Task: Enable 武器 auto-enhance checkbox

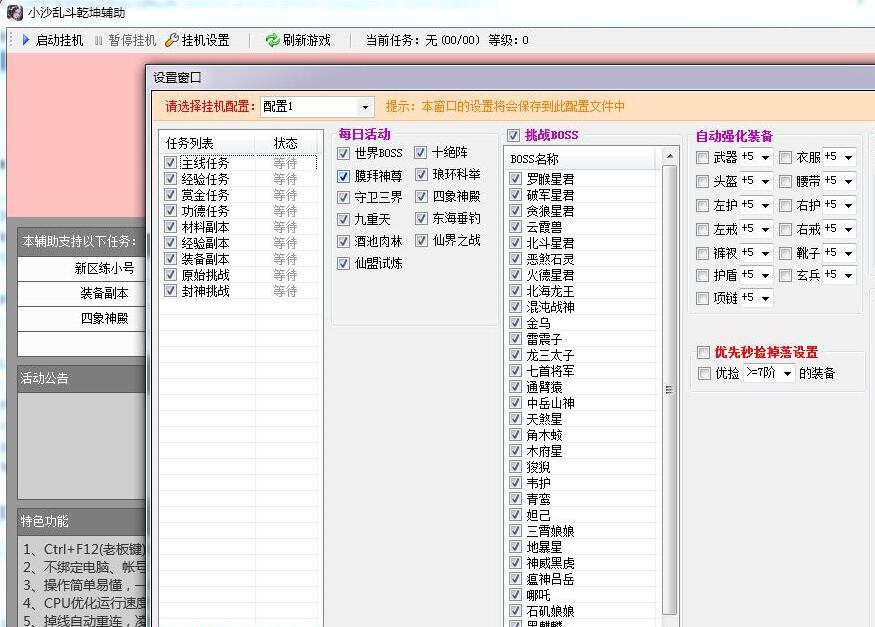Action: click(703, 158)
